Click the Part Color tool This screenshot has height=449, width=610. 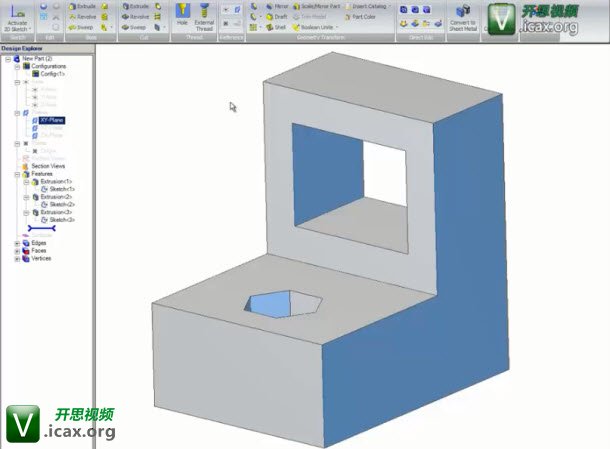coord(360,17)
